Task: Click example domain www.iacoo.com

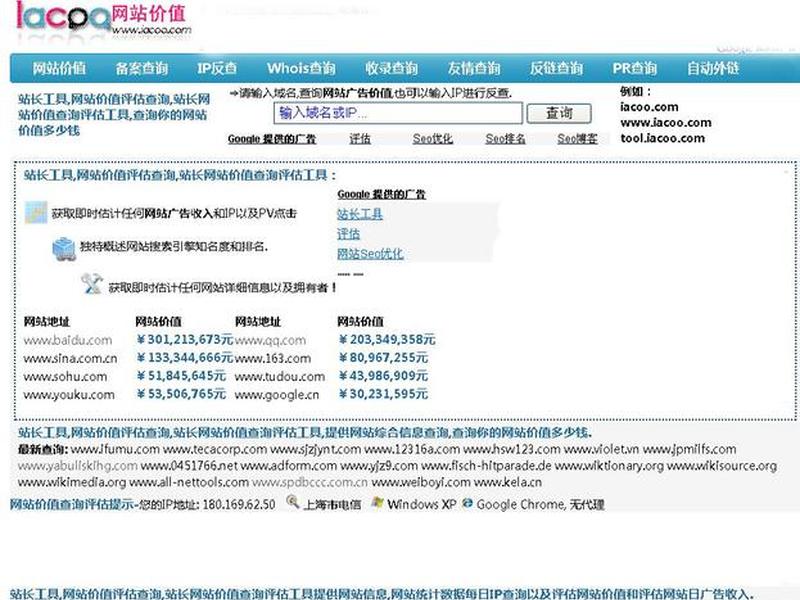Action: click(x=665, y=122)
